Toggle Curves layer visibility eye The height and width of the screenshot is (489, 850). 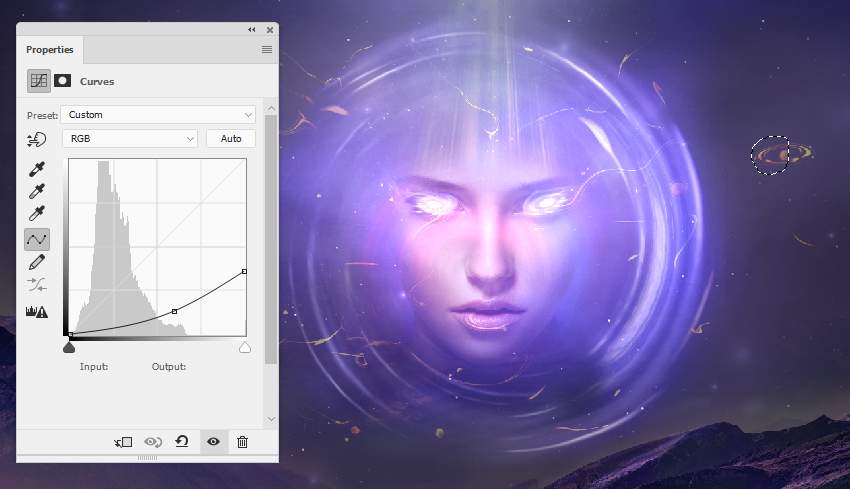pos(213,441)
